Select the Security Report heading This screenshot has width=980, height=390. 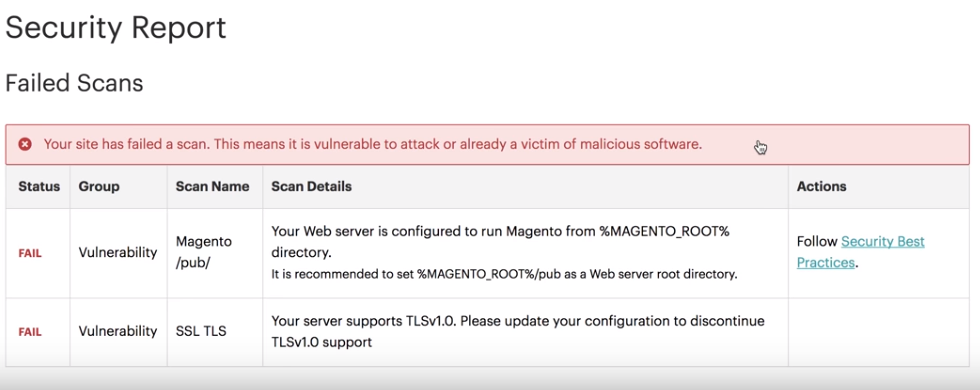click(x=116, y=28)
